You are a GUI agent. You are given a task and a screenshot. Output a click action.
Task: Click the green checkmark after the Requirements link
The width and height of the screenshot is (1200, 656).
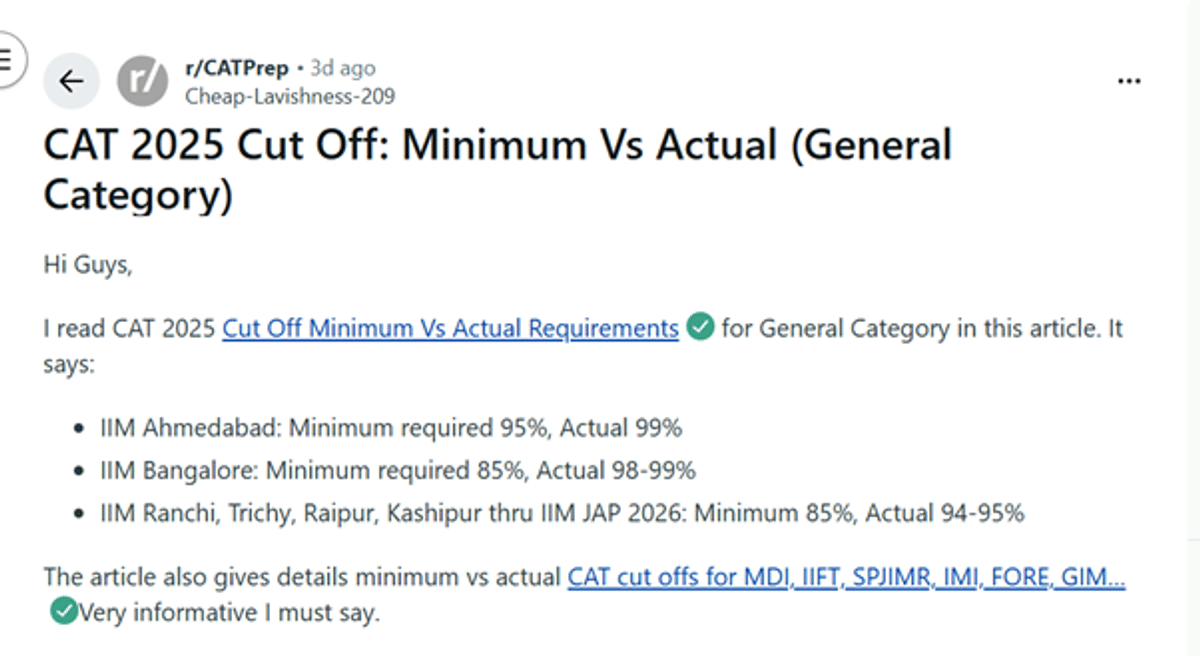[x=700, y=327]
